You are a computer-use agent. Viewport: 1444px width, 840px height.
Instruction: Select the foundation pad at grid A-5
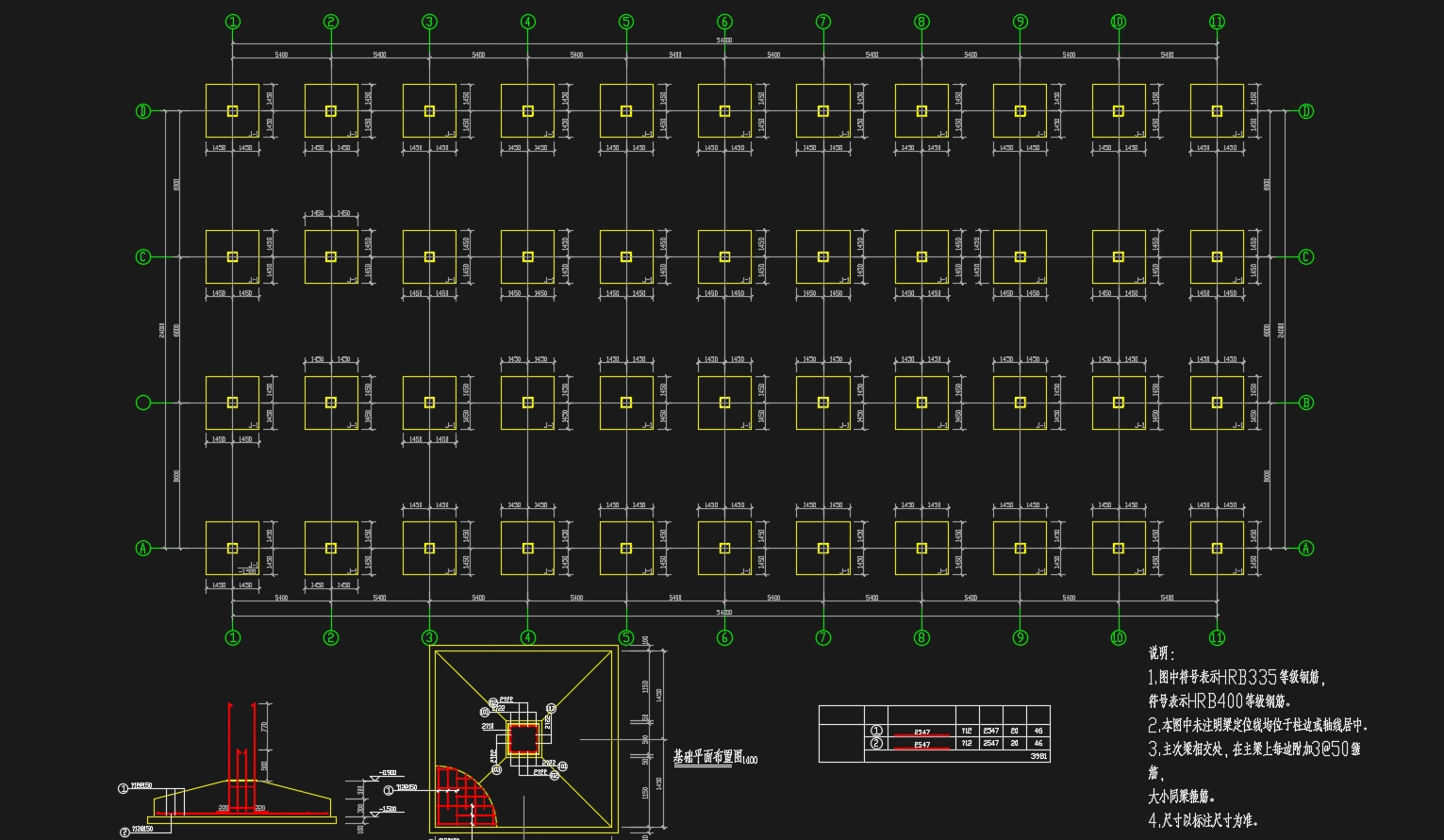[626, 548]
